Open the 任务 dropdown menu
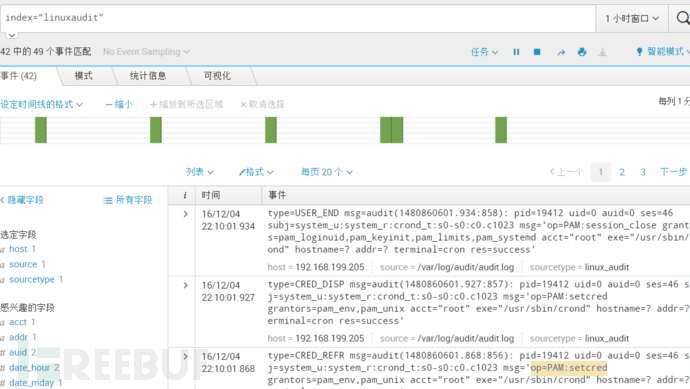Image resolution: width=690 pixels, height=389 pixels. [x=484, y=52]
